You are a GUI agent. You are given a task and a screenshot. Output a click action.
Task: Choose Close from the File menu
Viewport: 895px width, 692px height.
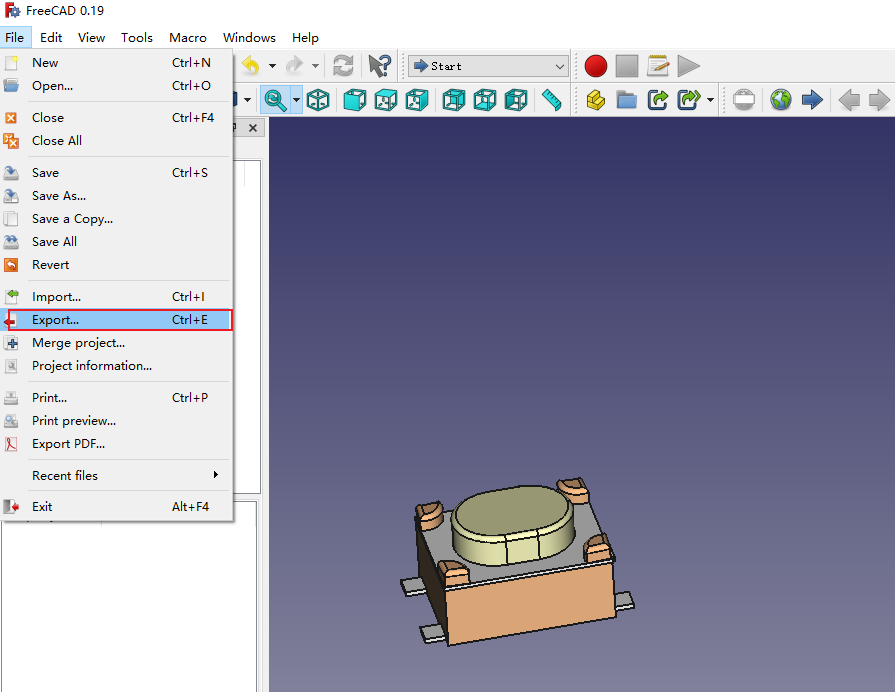pos(116,118)
